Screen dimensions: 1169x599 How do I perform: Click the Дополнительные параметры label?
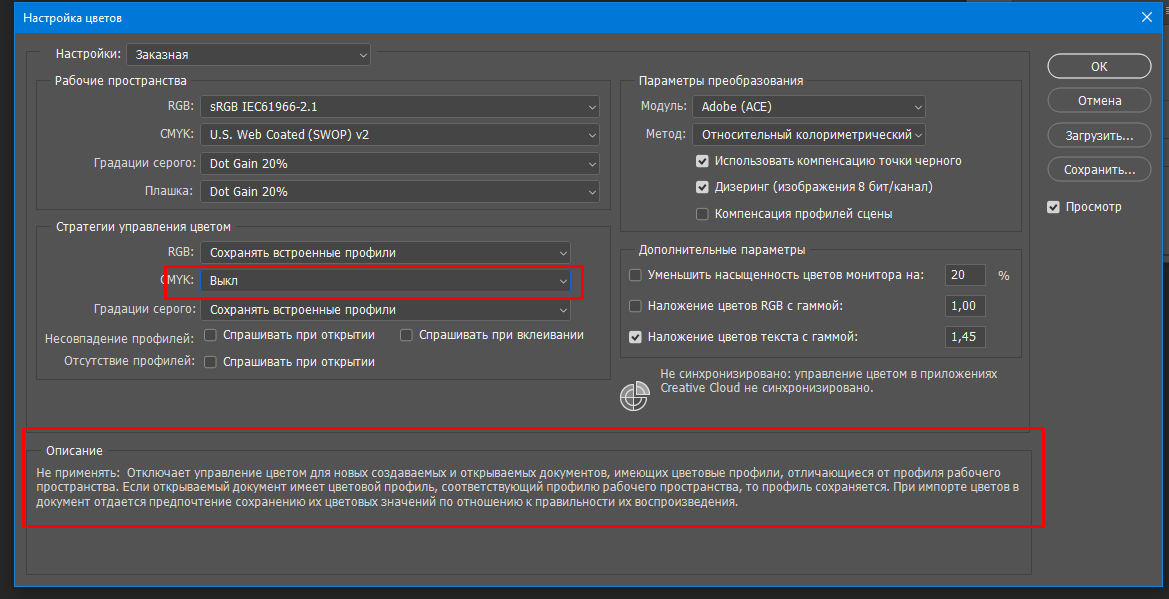click(722, 250)
